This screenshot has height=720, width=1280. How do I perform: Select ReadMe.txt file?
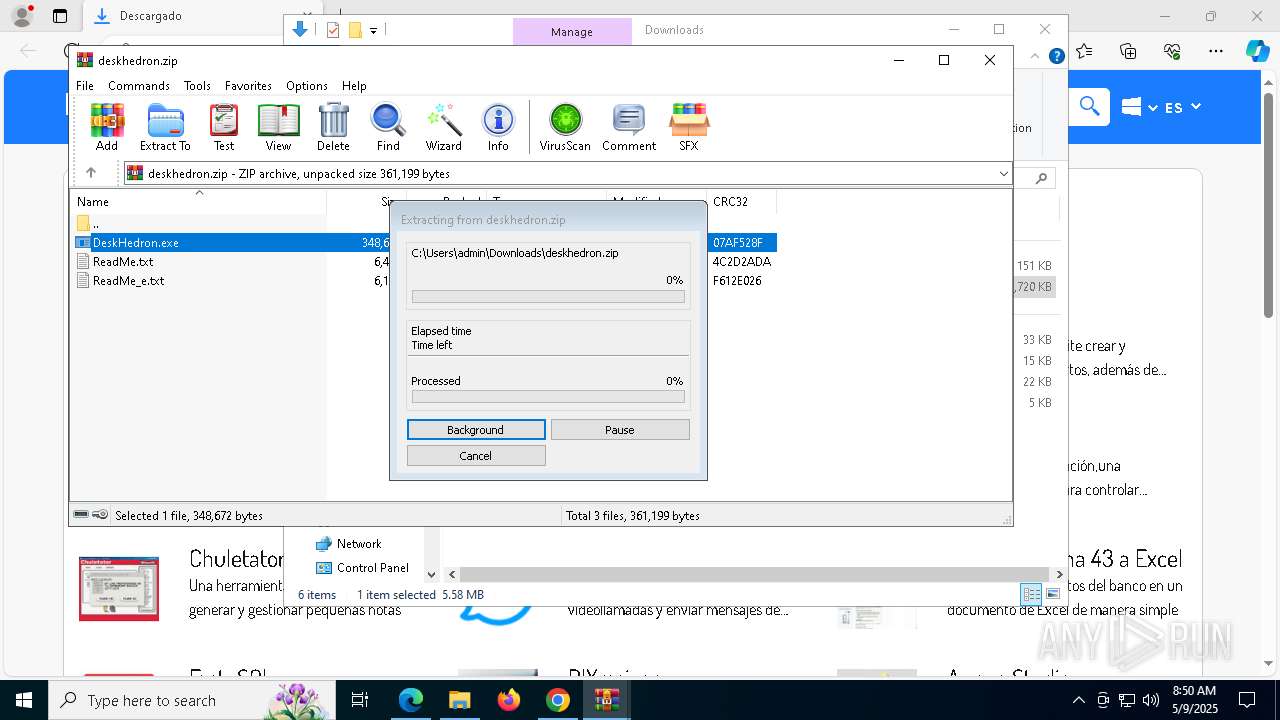click(123, 262)
